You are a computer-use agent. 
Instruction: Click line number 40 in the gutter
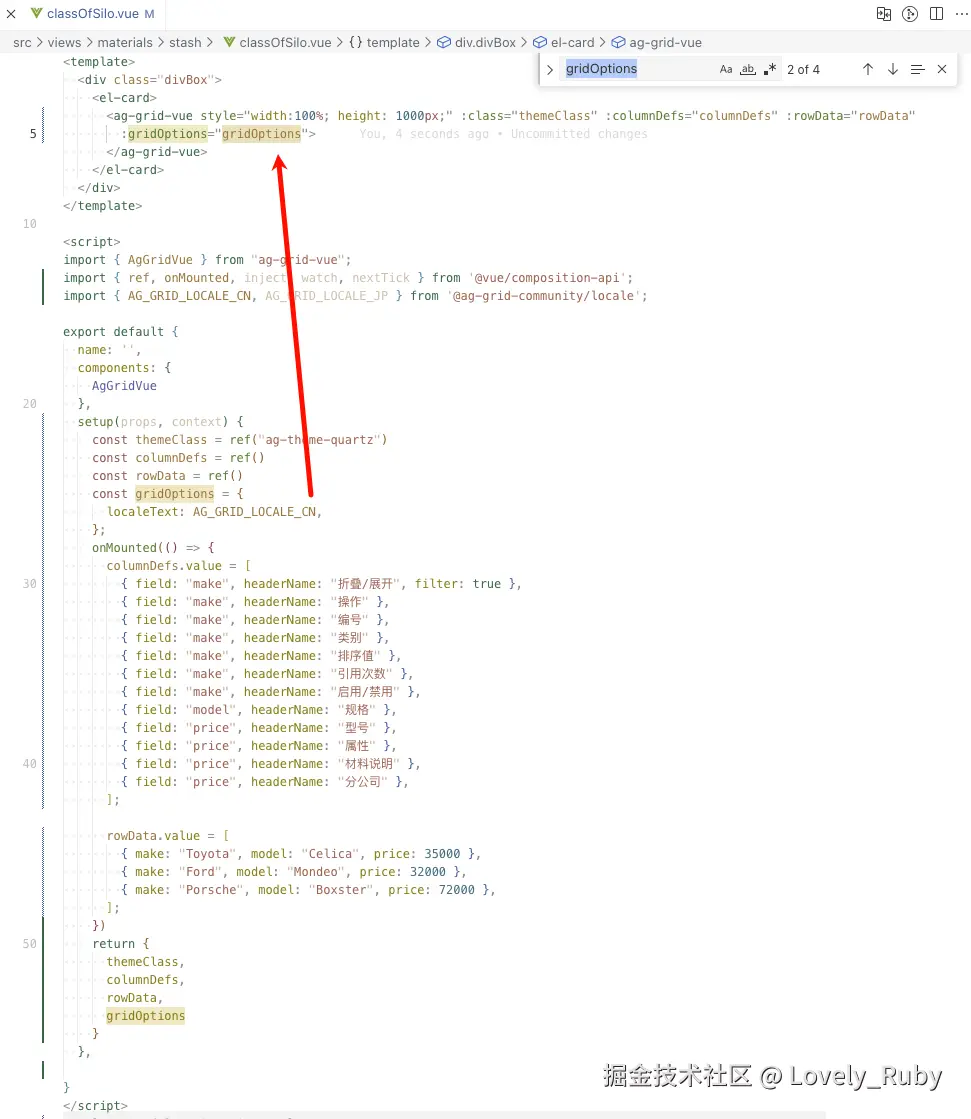coord(29,763)
